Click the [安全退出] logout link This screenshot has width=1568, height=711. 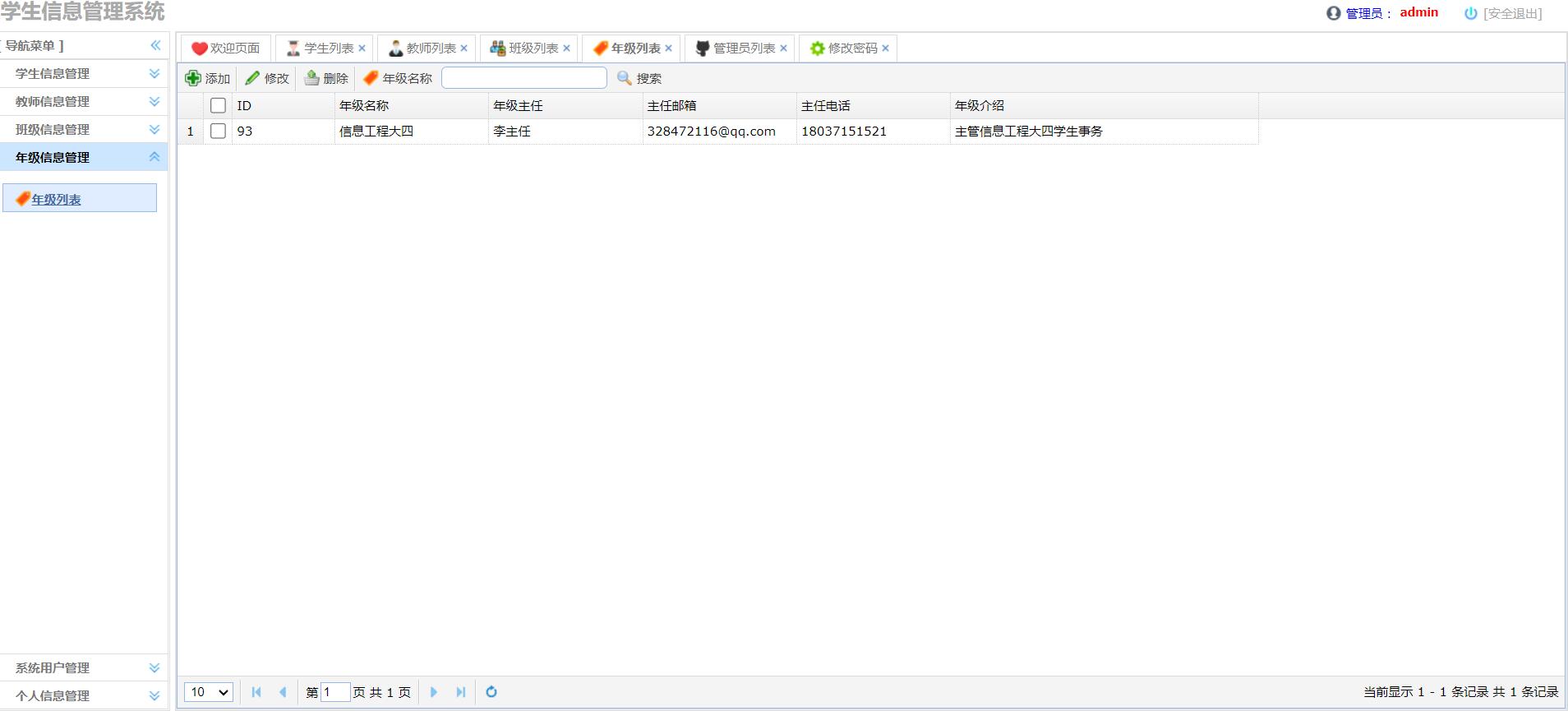tap(1513, 13)
